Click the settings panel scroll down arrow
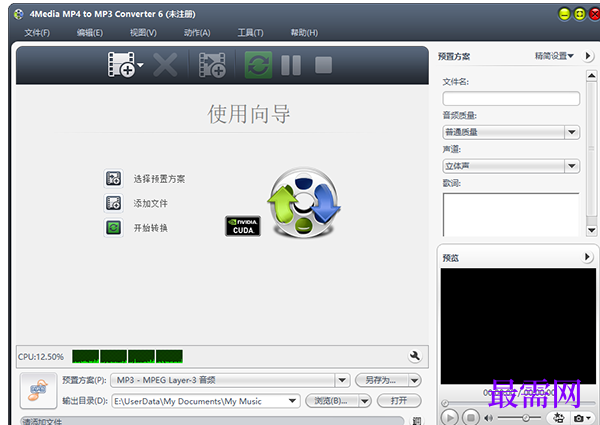The width and height of the screenshot is (600, 425). coord(592,230)
